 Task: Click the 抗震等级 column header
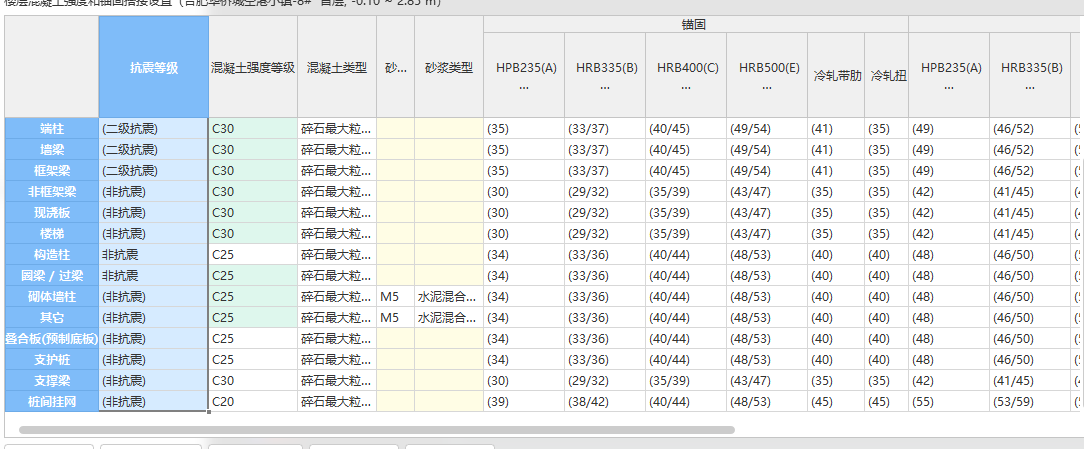coord(153,67)
